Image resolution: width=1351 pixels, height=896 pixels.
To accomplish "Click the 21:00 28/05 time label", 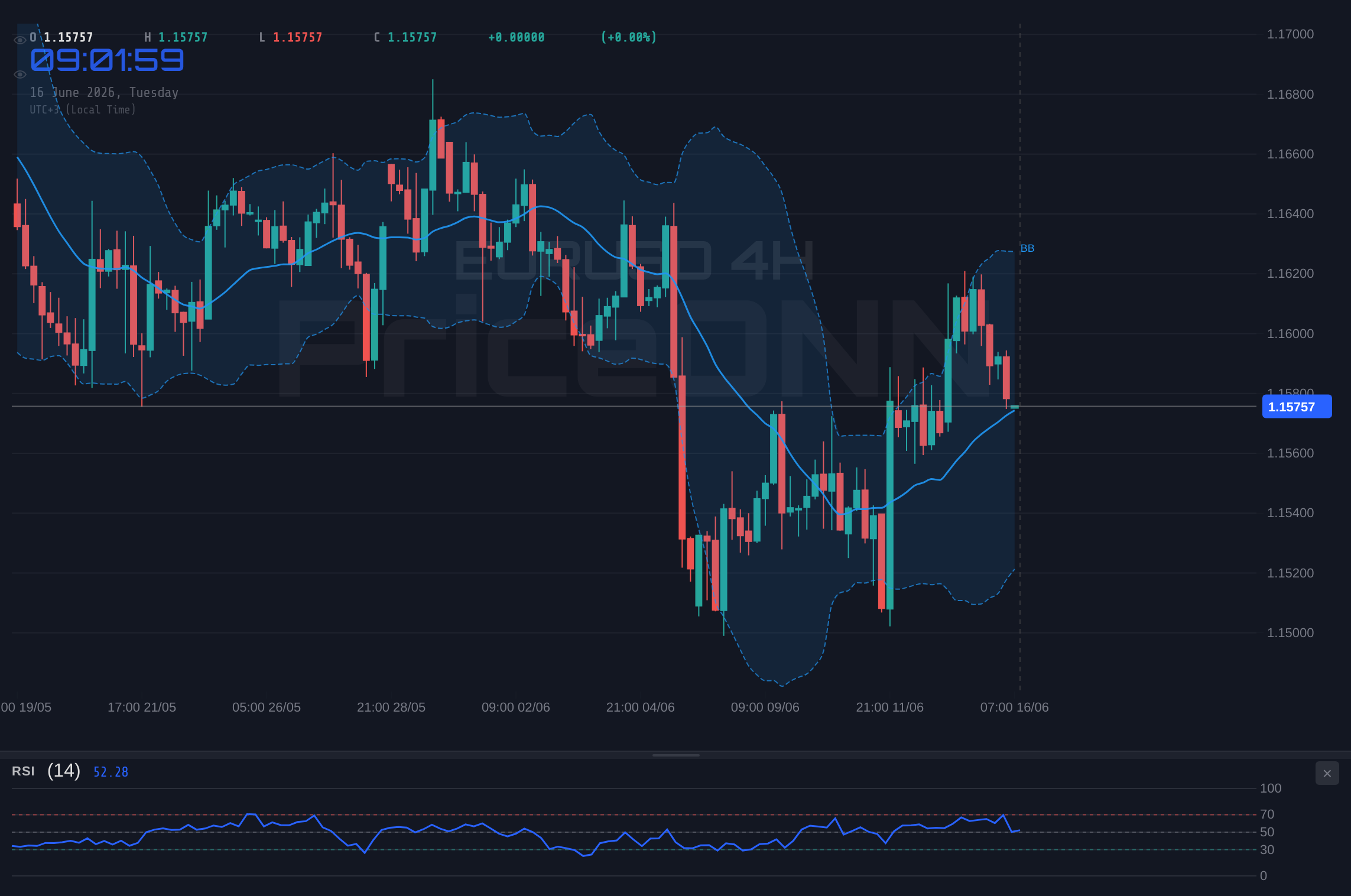I will click(391, 707).
